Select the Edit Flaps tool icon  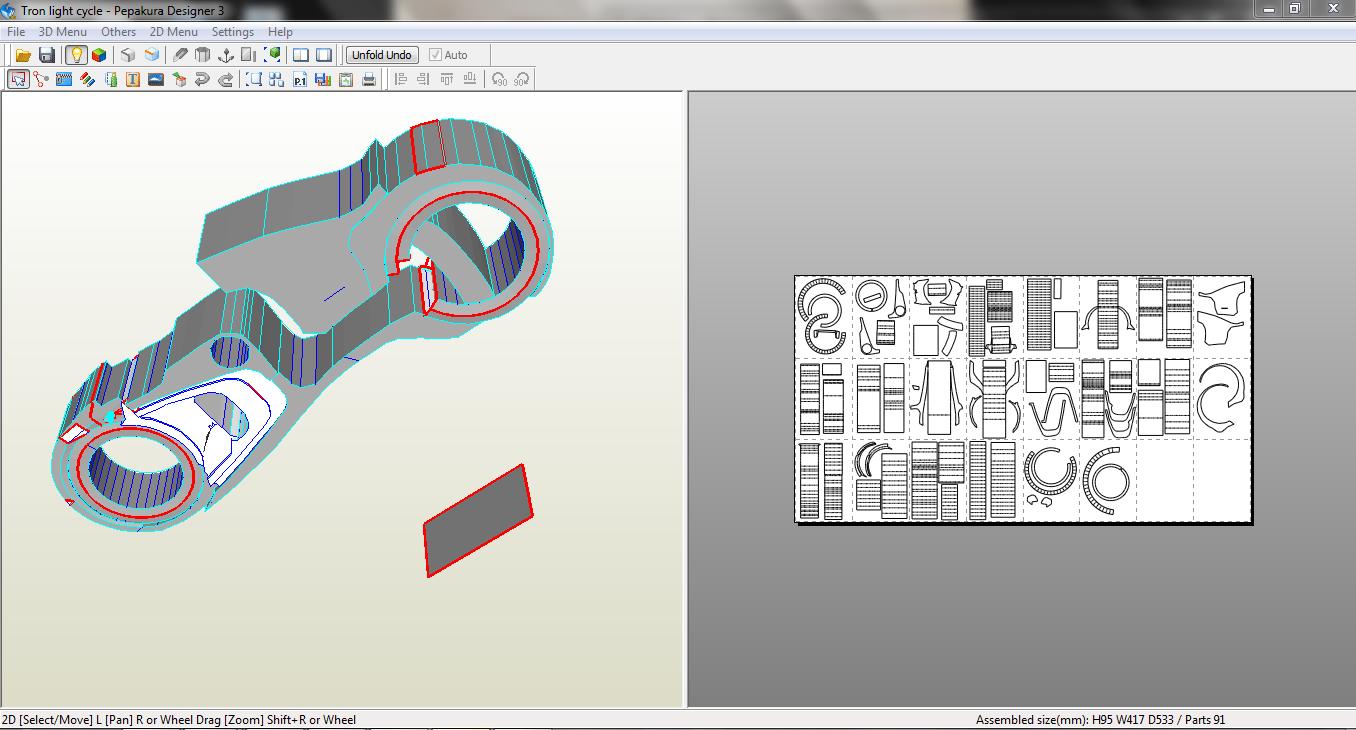tap(64, 79)
